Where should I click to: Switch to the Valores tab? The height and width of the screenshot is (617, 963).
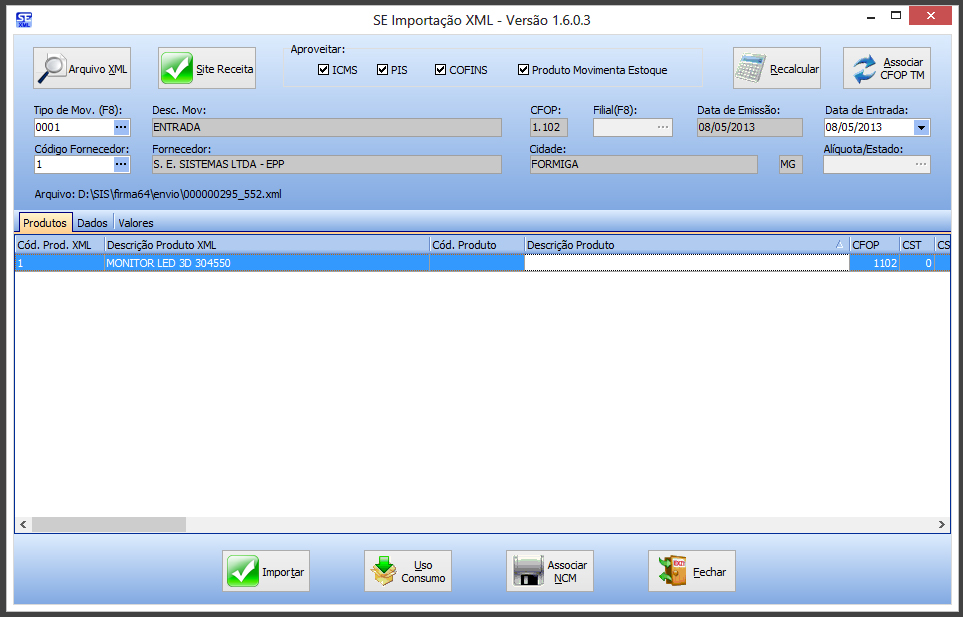pos(136,223)
